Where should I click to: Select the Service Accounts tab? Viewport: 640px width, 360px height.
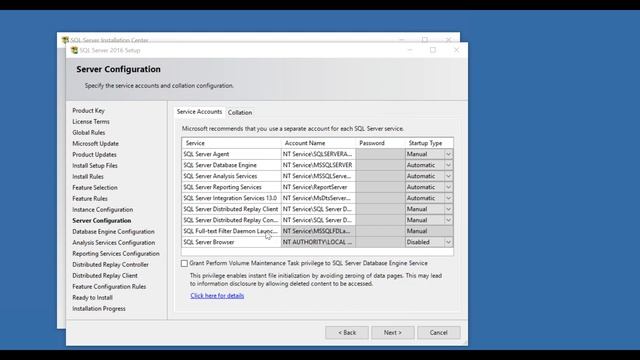tap(199, 112)
